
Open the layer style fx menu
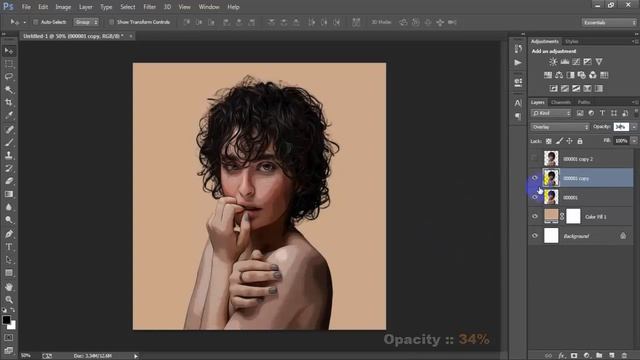[x=562, y=356]
